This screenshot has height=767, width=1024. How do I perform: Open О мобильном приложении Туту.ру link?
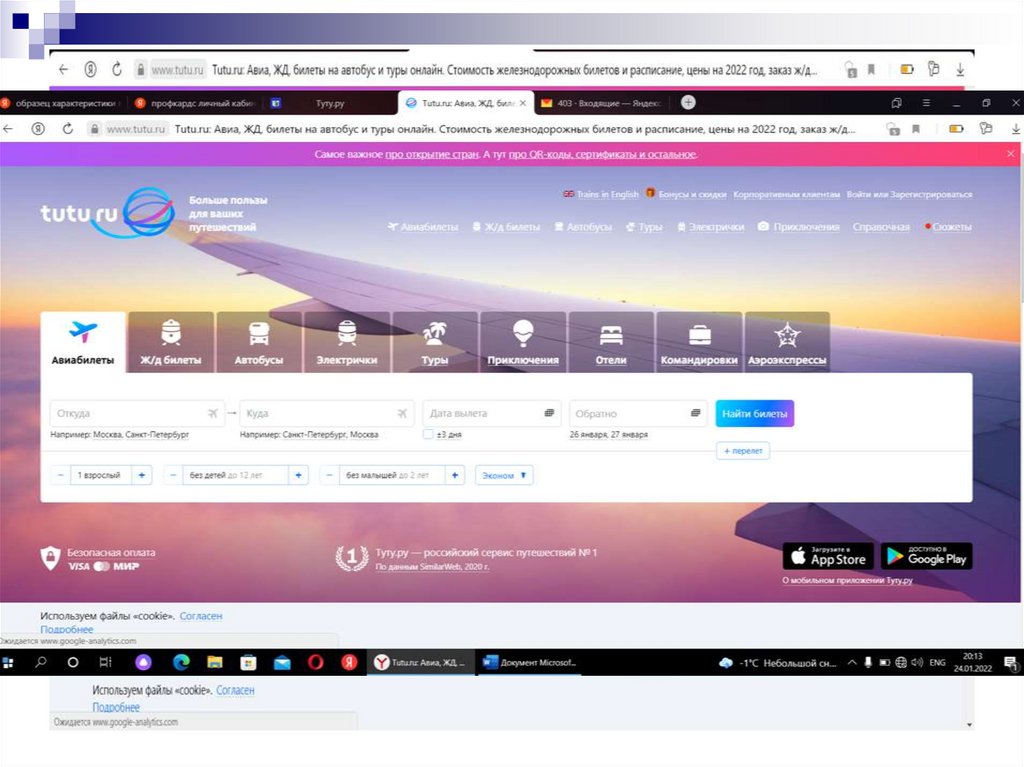847,580
